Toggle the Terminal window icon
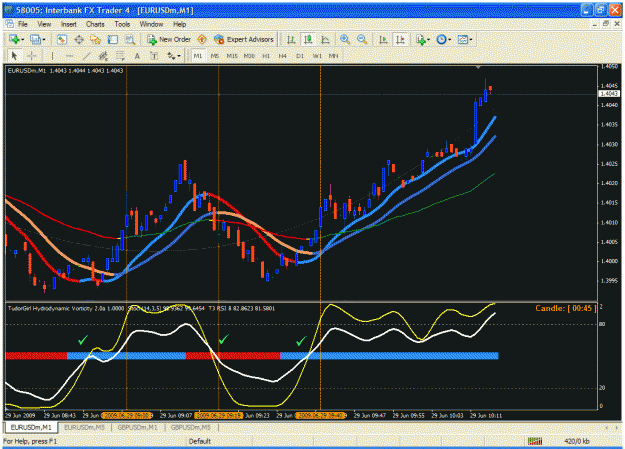The height and width of the screenshot is (449, 625). pyautogui.click(x=113, y=39)
